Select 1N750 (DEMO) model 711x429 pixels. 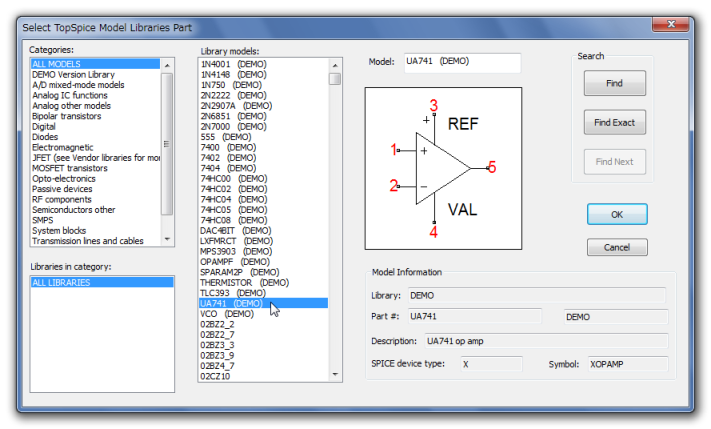point(263,85)
